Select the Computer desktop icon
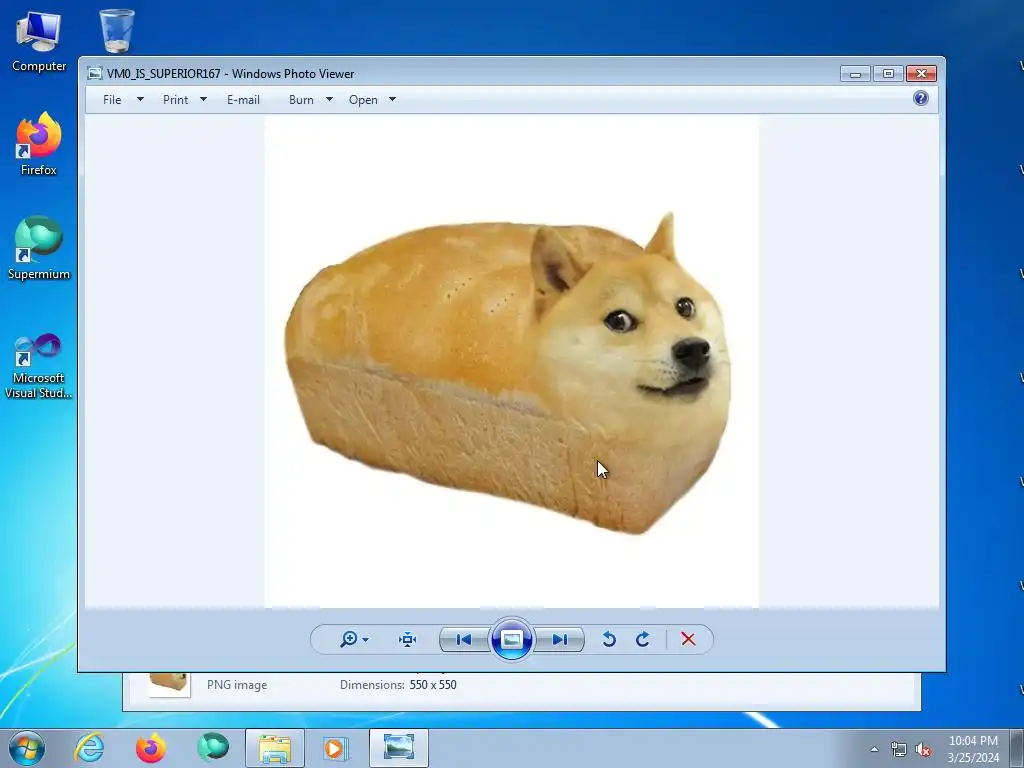The height and width of the screenshot is (768, 1024). tap(39, 41)
